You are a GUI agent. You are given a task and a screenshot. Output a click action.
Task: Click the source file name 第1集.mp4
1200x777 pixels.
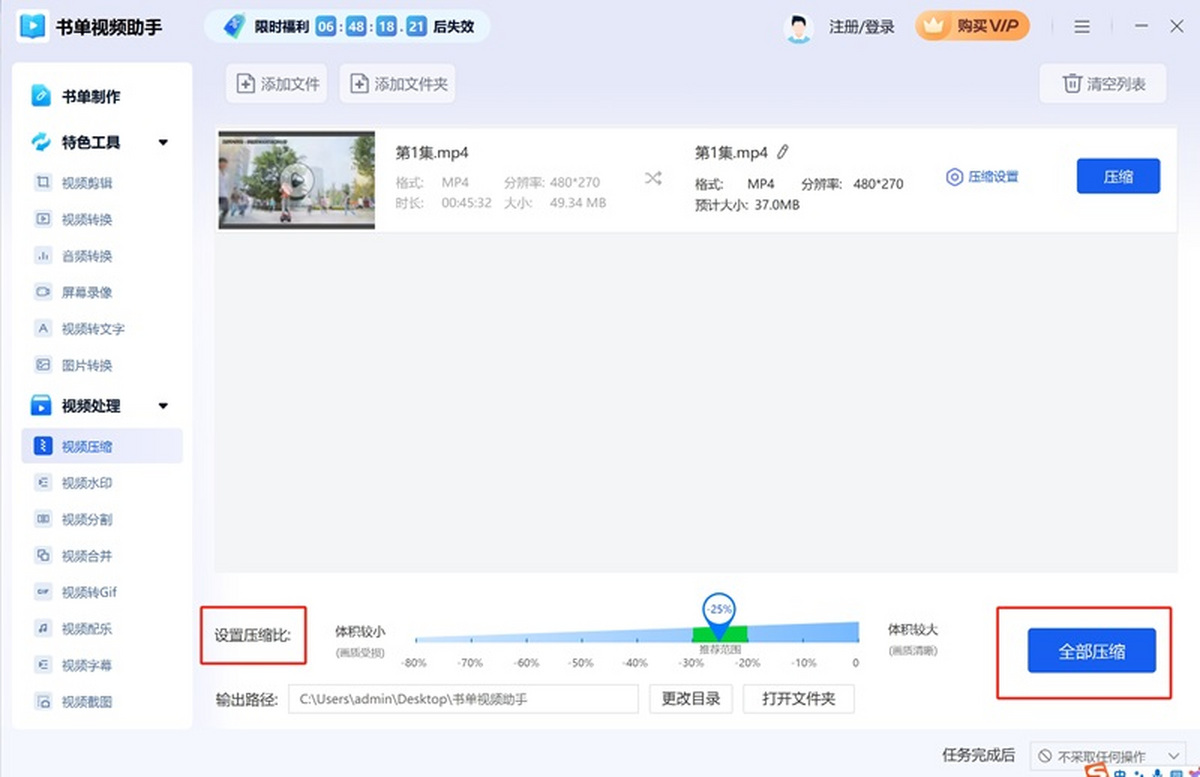[432, 152]
